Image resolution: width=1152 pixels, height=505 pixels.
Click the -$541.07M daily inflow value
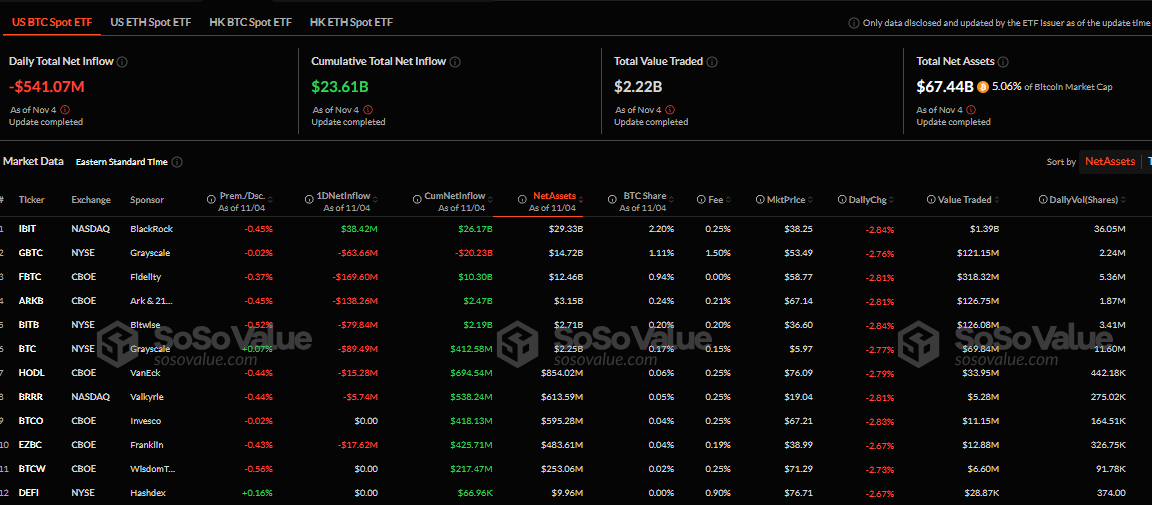pos(47,87)
